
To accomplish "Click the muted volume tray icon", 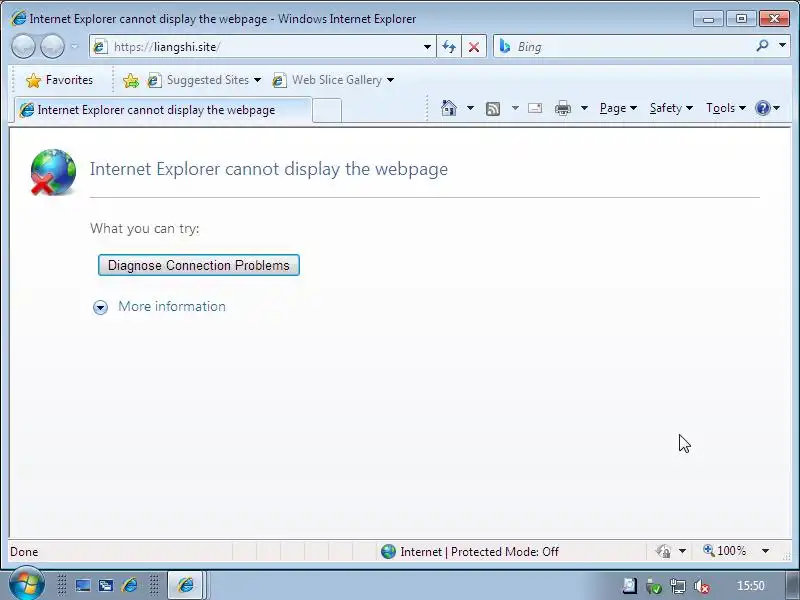I will coord(702,587).
